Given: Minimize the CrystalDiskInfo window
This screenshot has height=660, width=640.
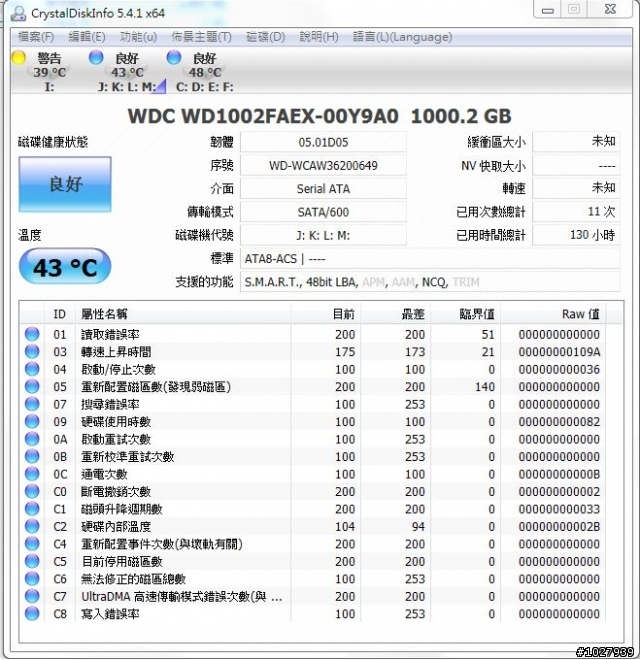Looking at the screenshot, I should tap(548, 10).
